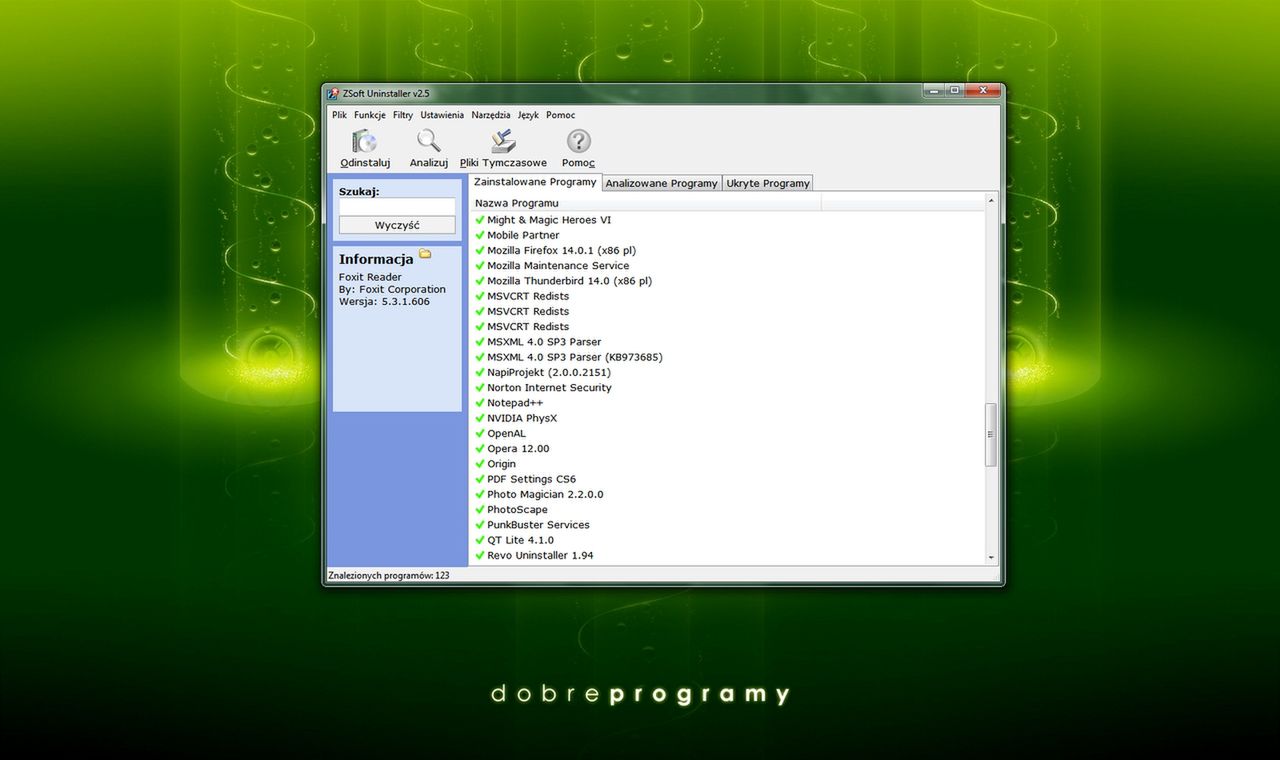Click the Szukaj search input field
Screen dimensions: 1280x760
click(x=396, y=206)
